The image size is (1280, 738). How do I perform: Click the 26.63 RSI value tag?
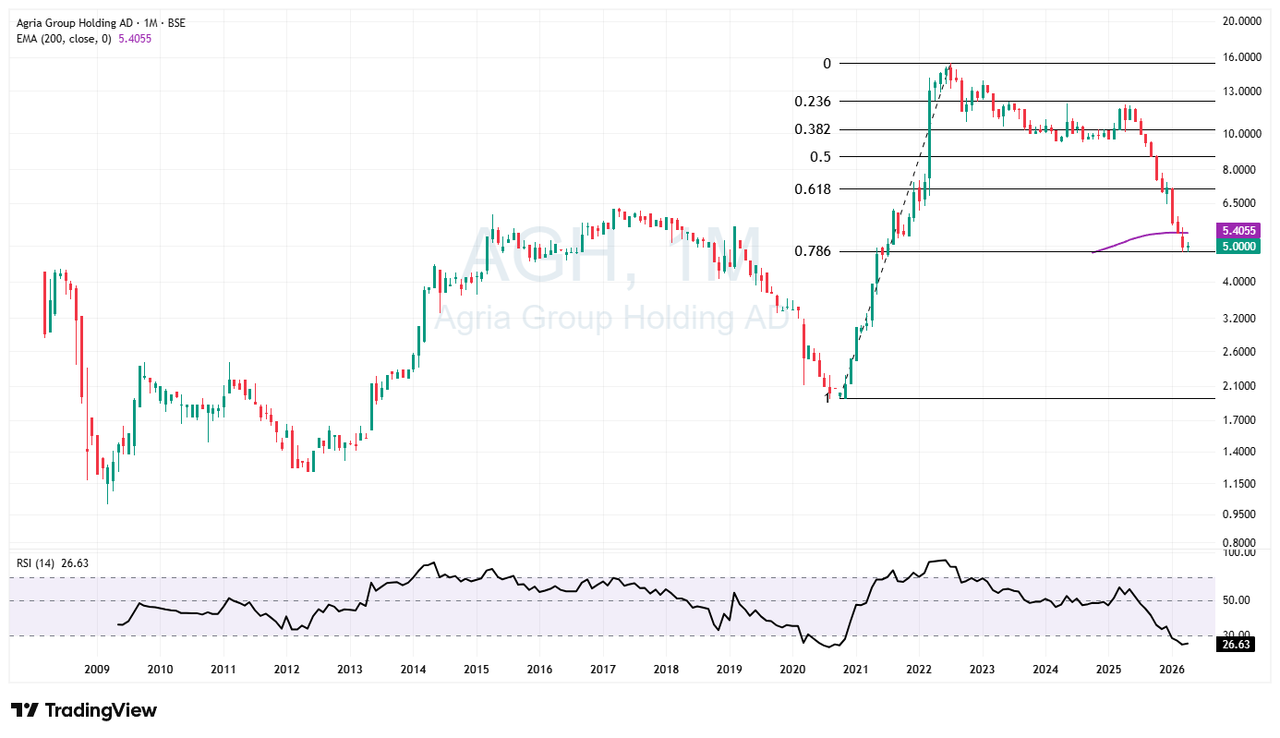[1237, 646]
